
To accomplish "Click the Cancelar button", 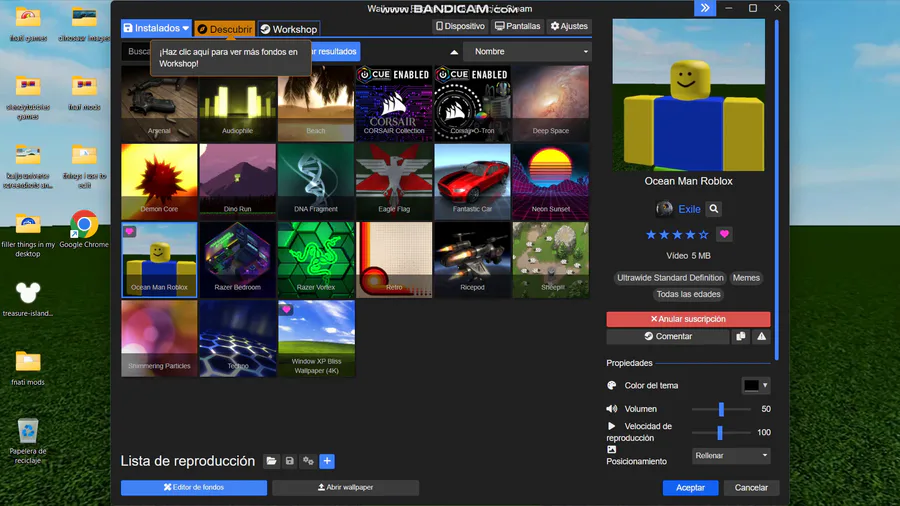I will tap(751, 488).
